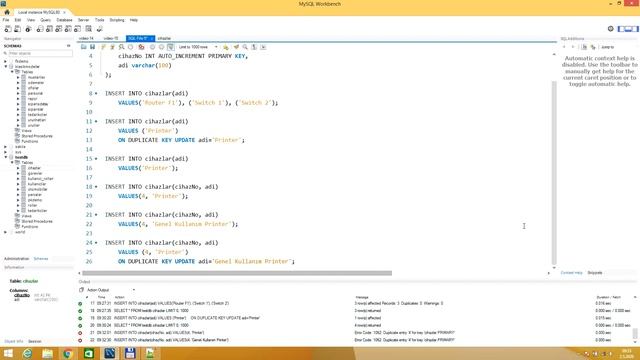Image resolution: width=640 pixels, height=360 pixels.
Task: Expand the sakila schema node
Action: click(6, 147)
